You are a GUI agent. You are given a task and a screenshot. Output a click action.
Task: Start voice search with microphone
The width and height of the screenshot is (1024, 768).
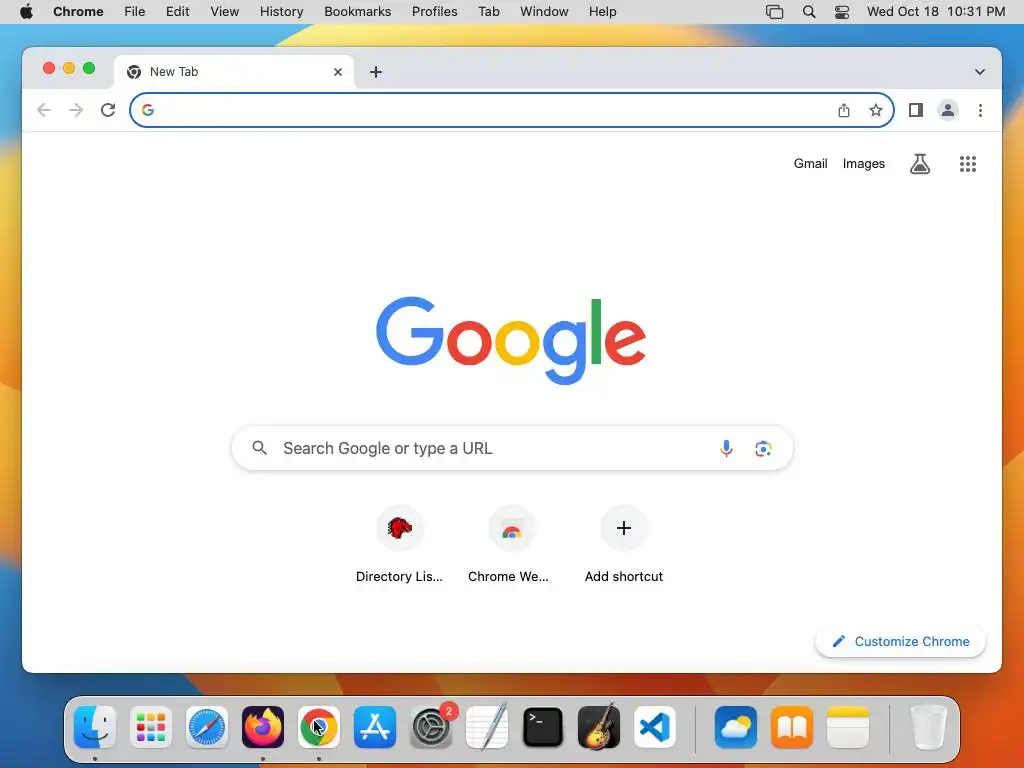[726, 448]
